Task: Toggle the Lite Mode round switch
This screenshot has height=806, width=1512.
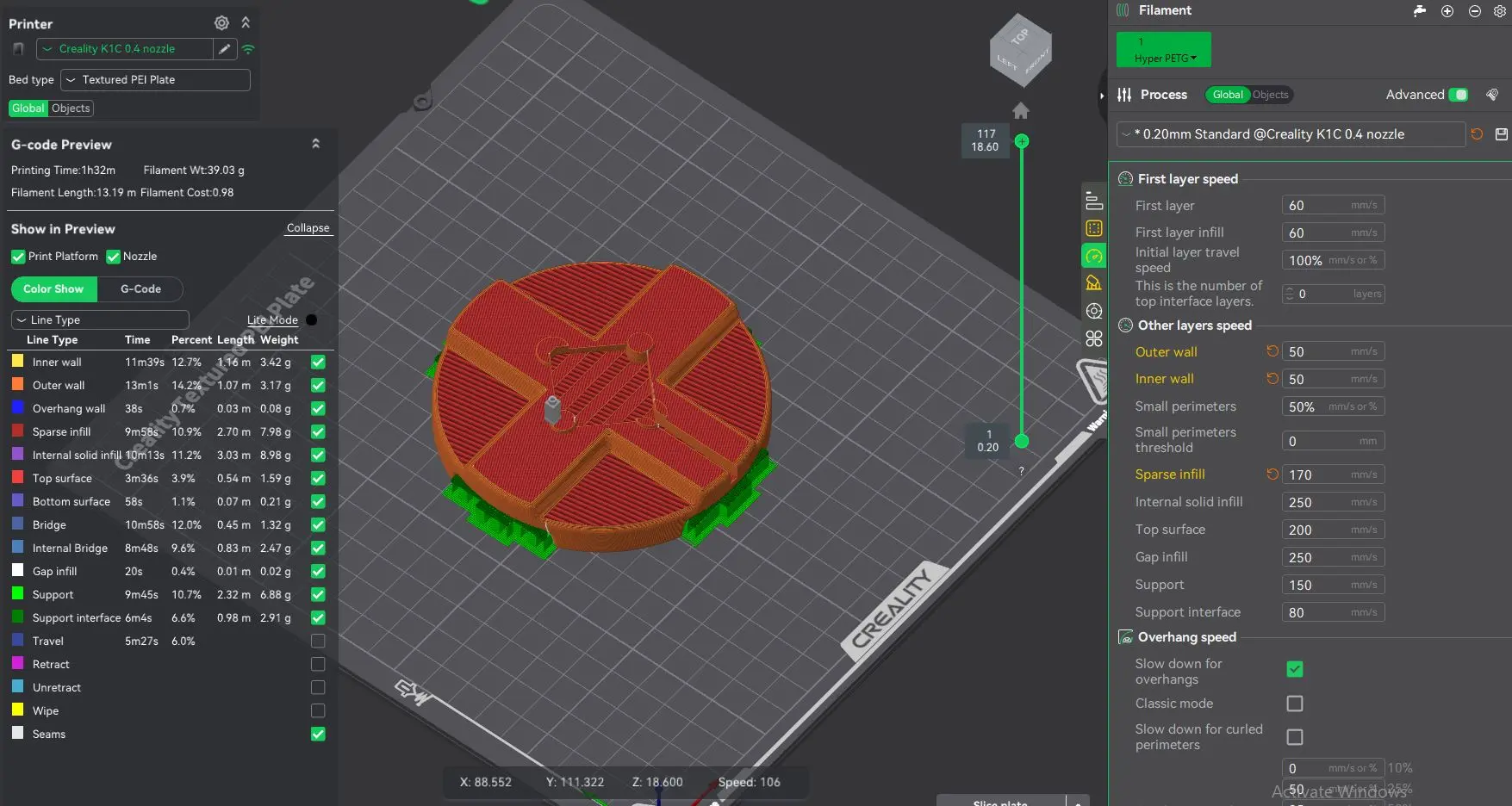Action: coord(312,320)
